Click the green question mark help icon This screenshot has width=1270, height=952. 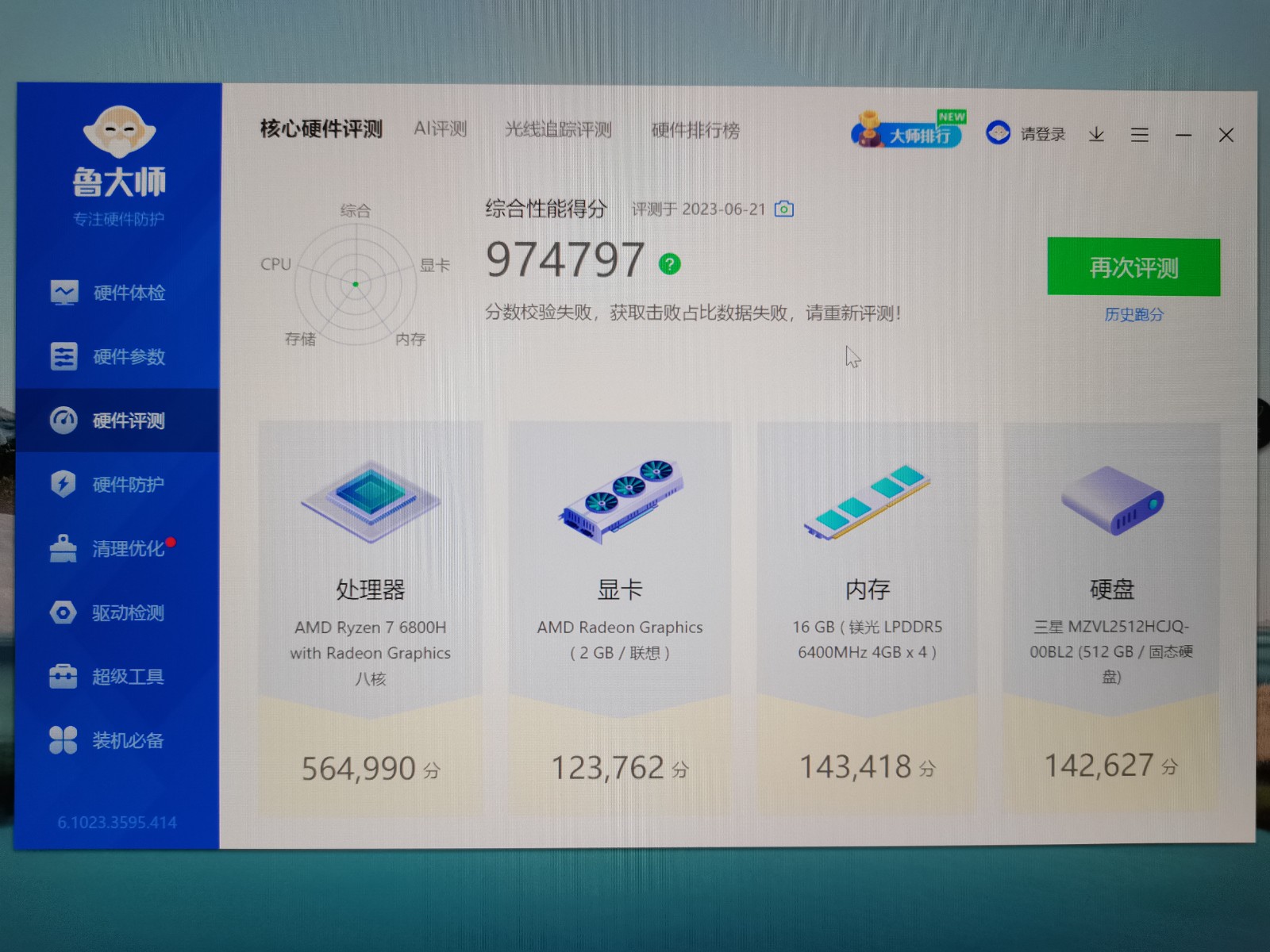coord(670,263)
